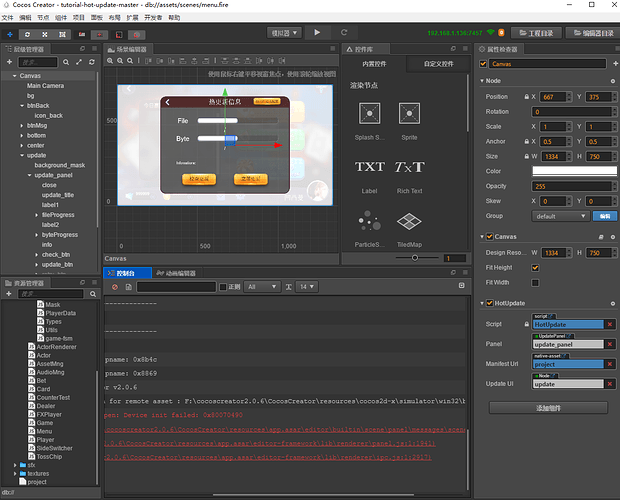The width and height of the screenshot is (620, 500).
Task: Open the 文件 menu
Action: [x=8, y=17]
